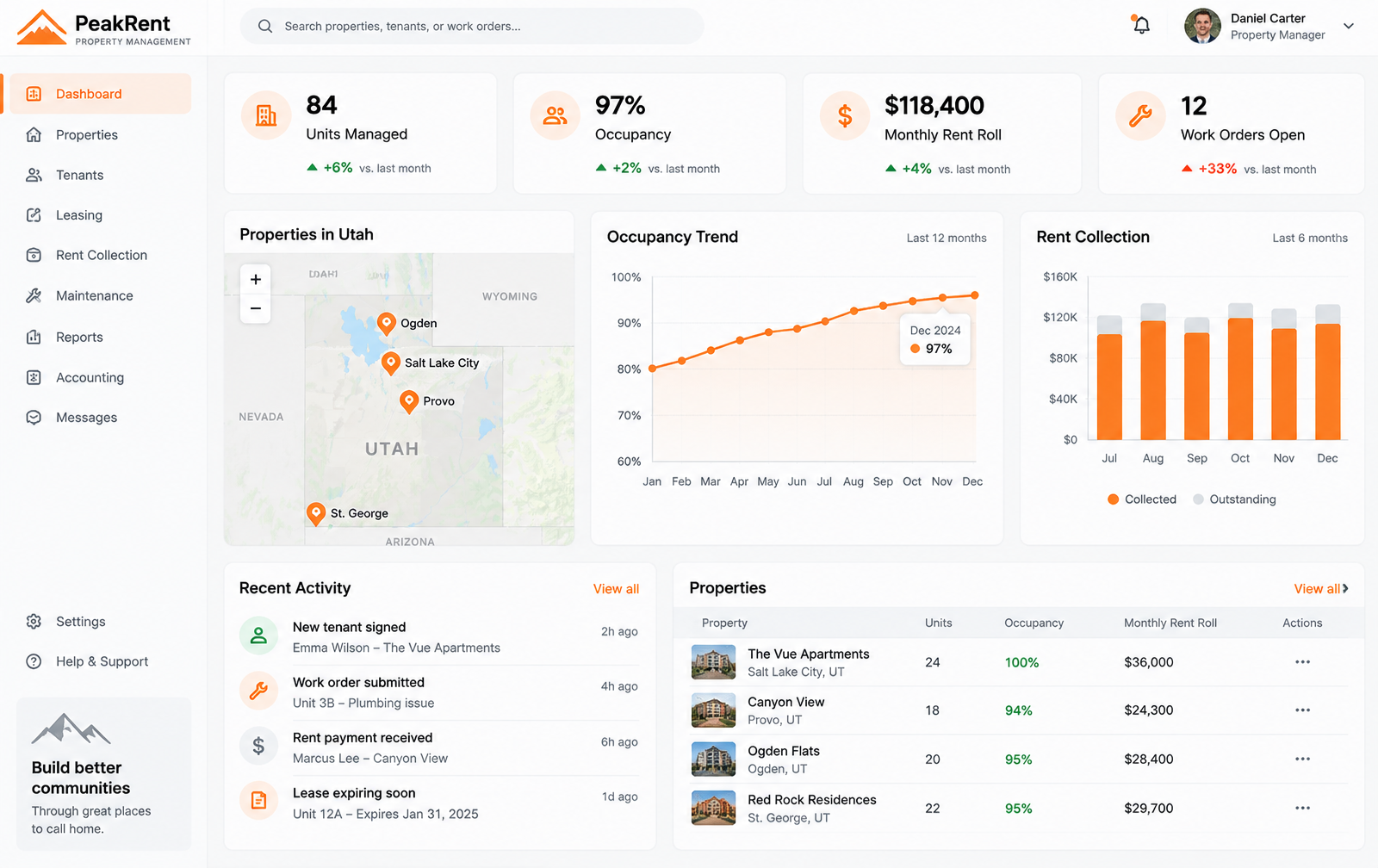The height and width of the screenshot is (868, 1378).
Task: Click the Rent payment received dollar icon
Action: pos(258,746)
